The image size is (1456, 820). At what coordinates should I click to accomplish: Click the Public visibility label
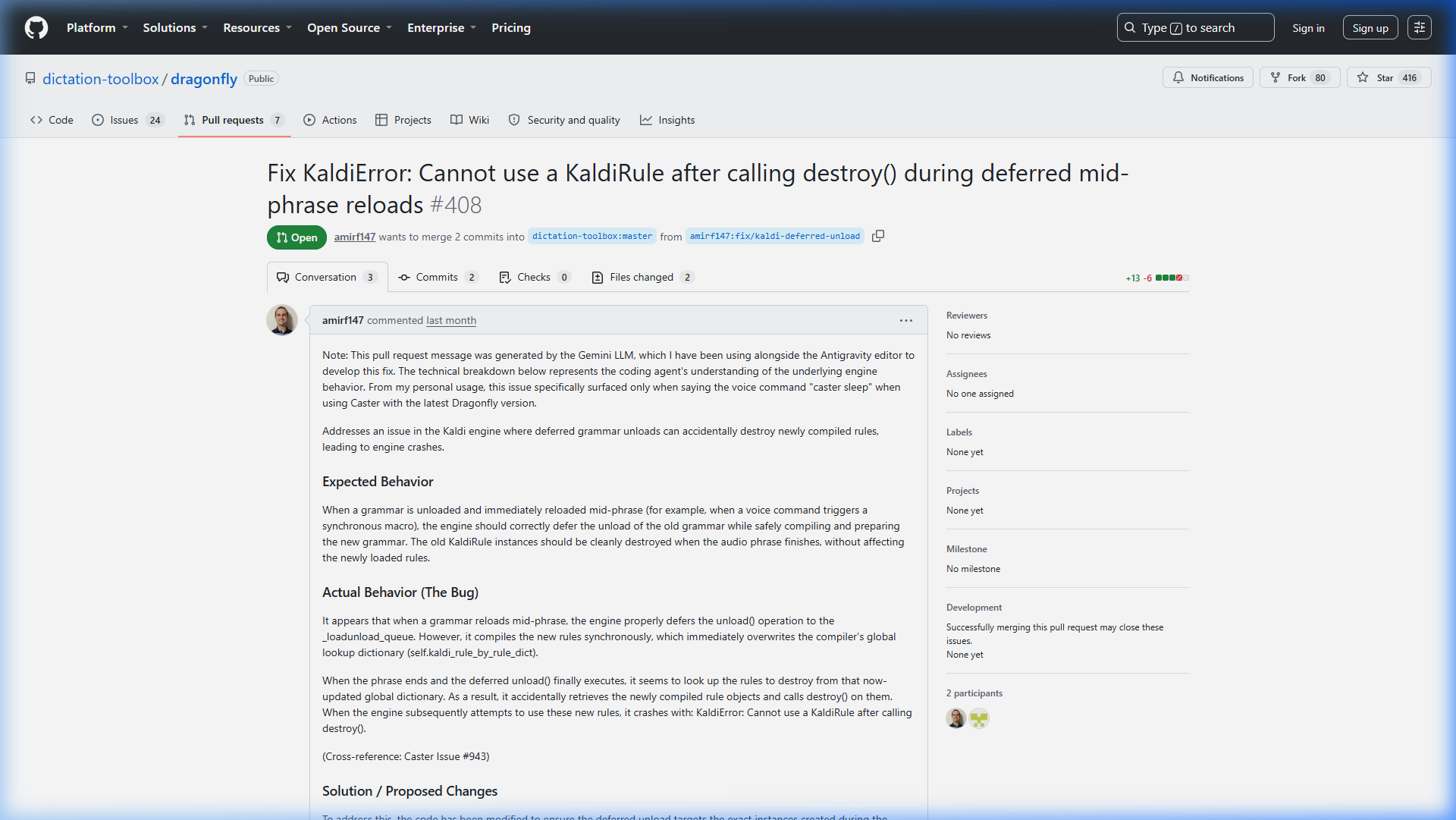click(261, 79)
